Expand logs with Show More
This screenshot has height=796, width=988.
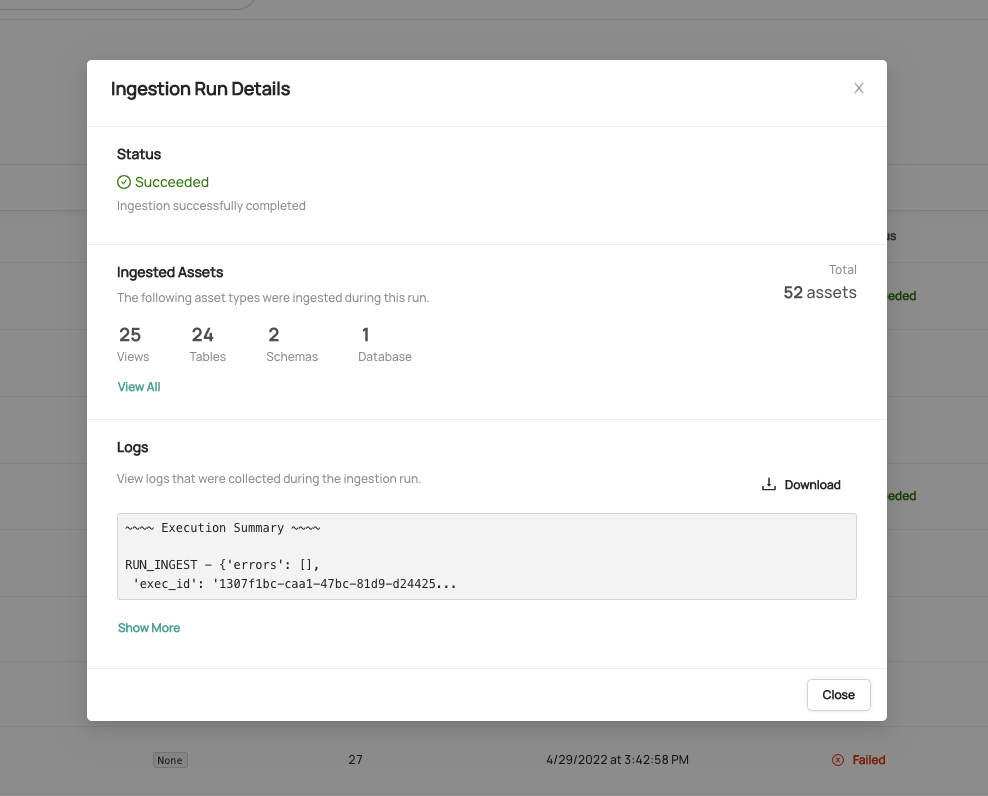[x=149, y=628]
